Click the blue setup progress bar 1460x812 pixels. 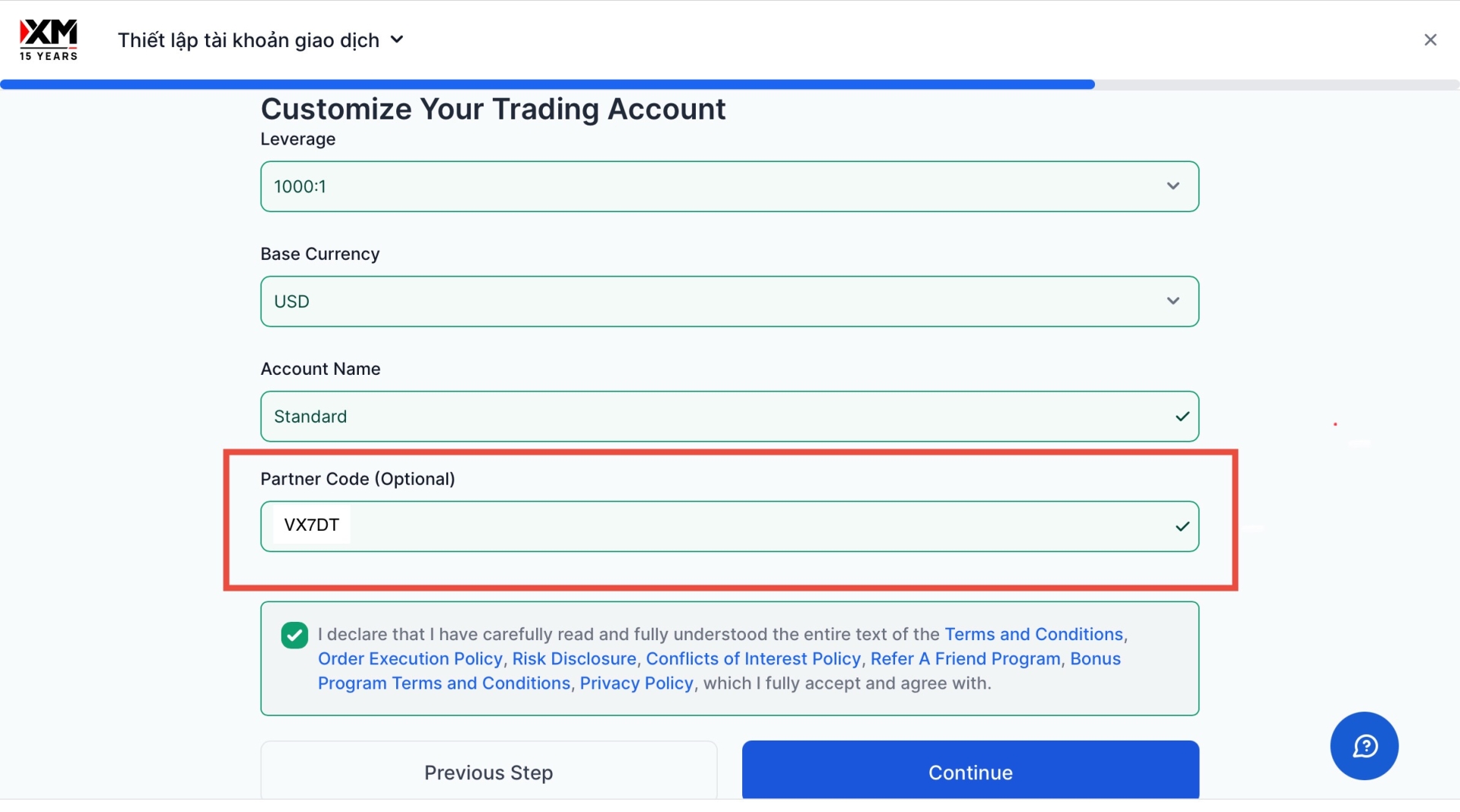547,84
